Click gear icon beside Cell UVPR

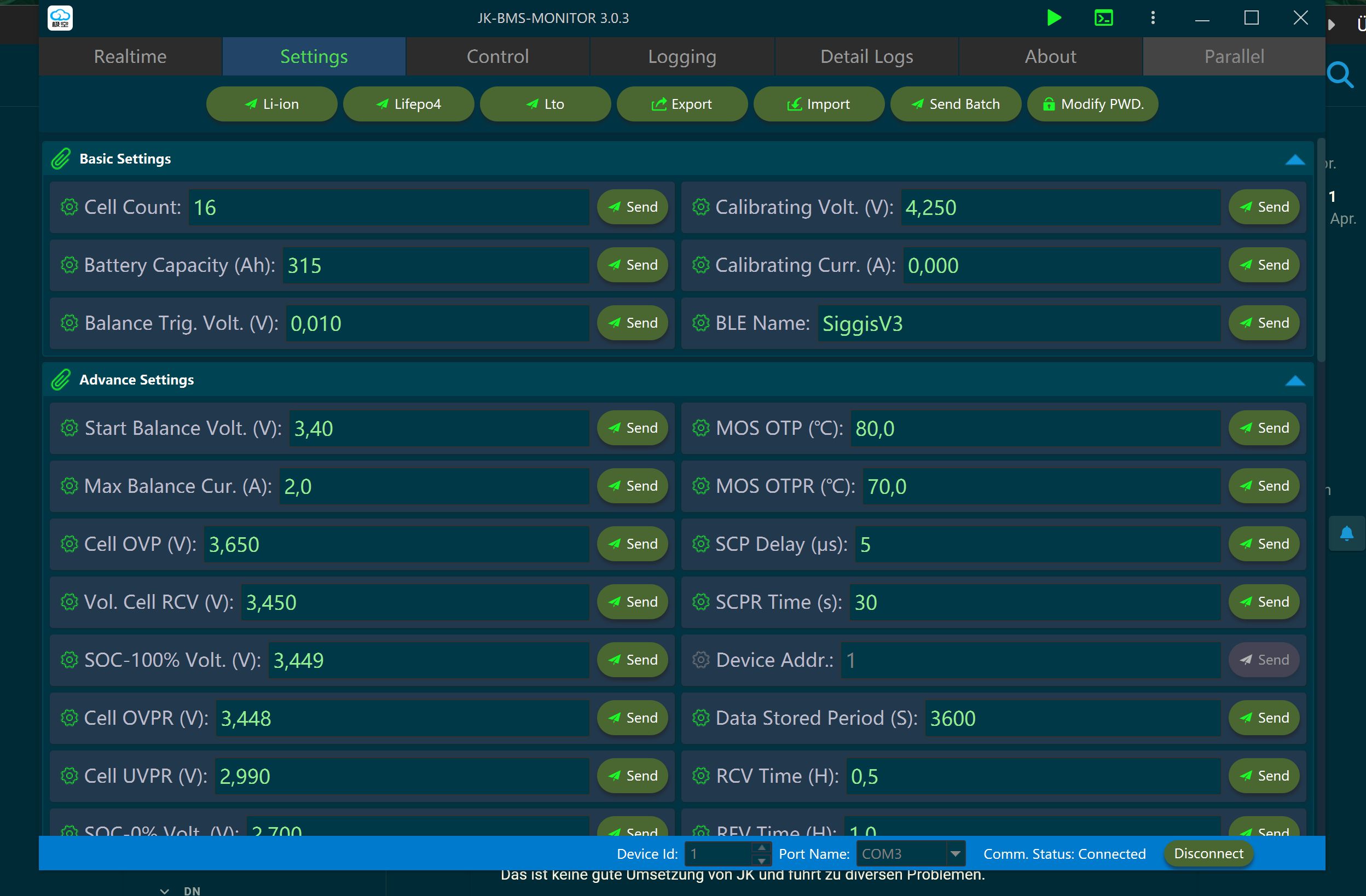70,775
